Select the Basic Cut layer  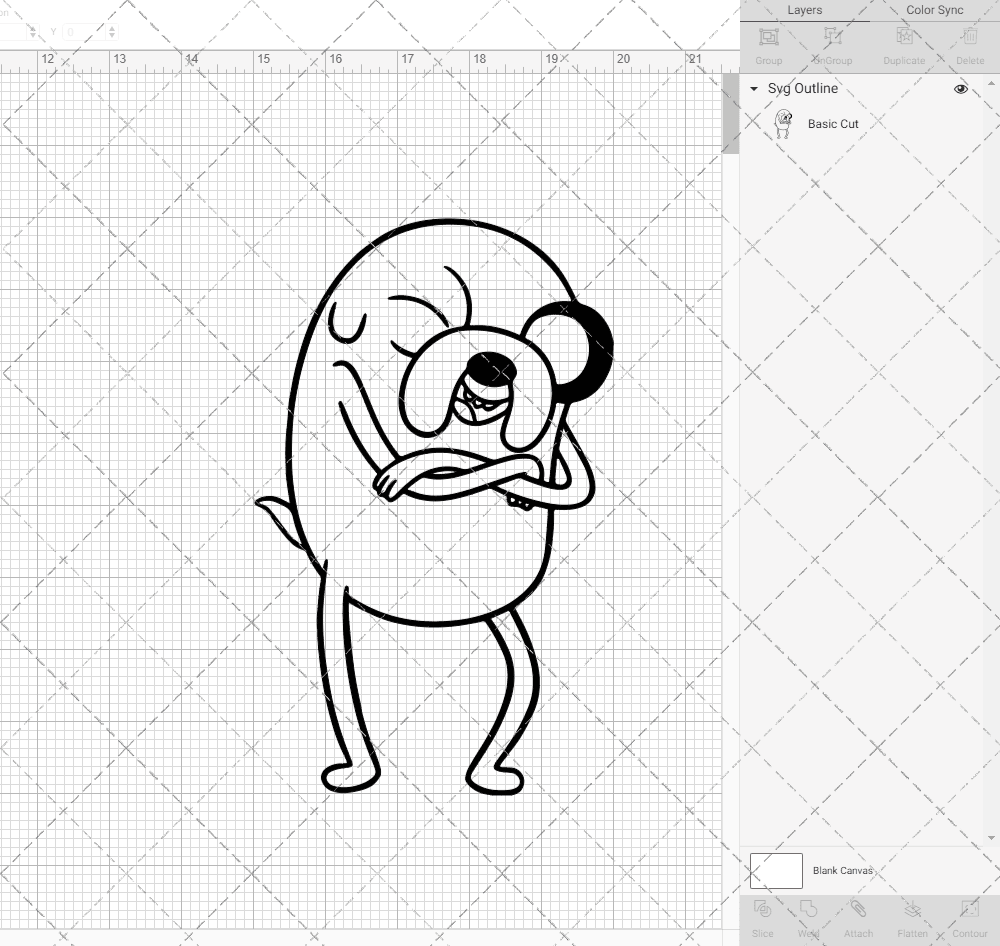point(833,123)
